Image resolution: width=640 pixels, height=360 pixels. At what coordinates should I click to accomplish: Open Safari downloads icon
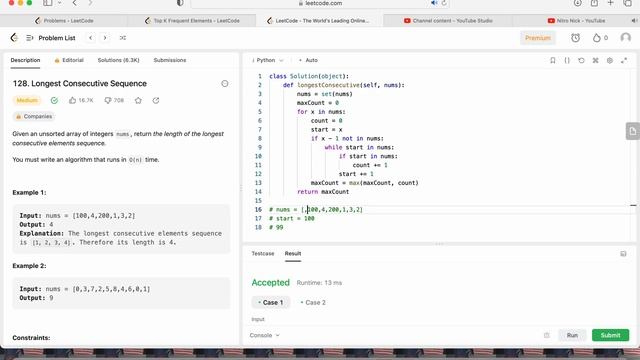[577, 3]
